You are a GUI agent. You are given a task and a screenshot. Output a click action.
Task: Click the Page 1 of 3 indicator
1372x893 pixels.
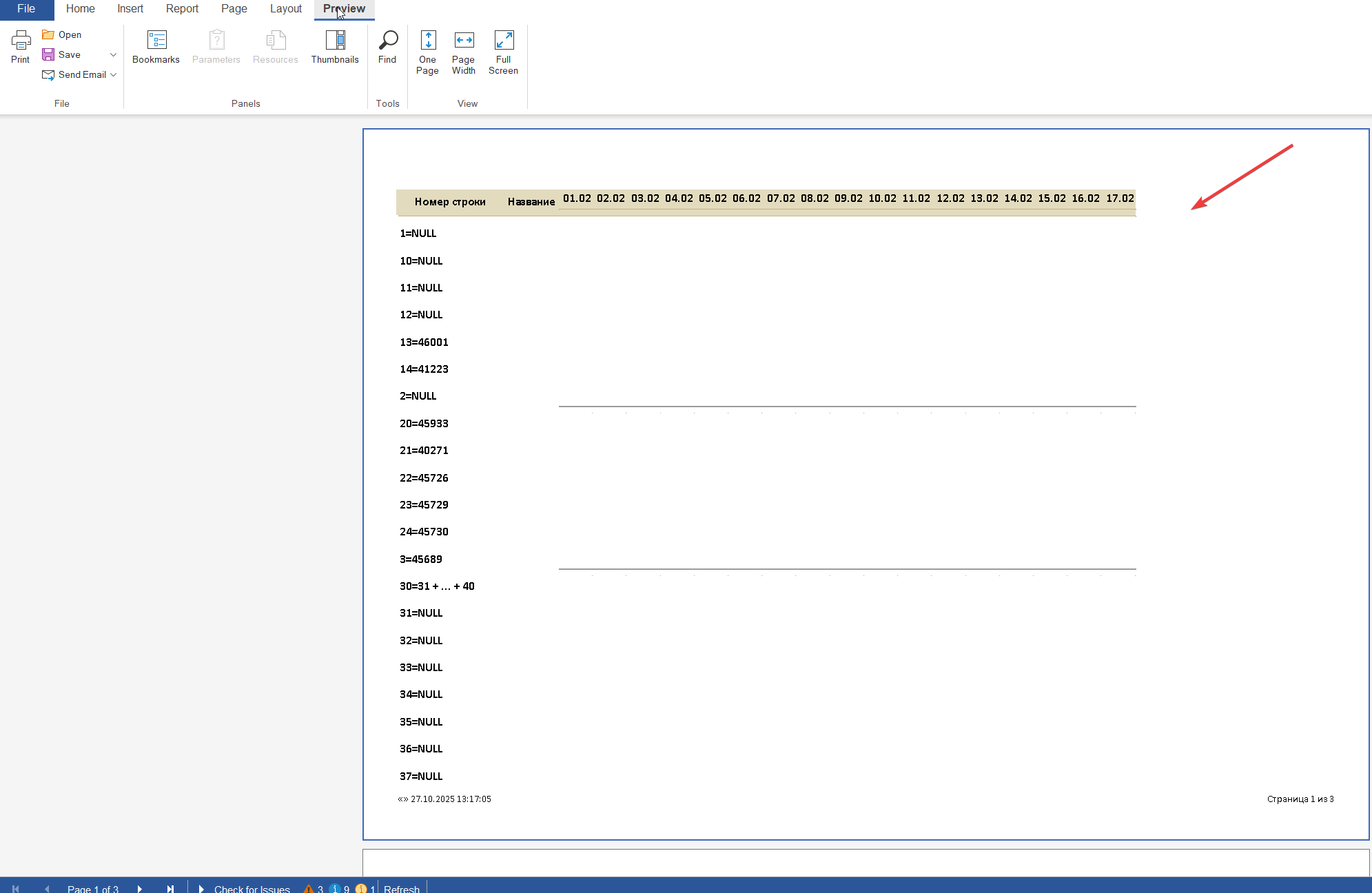(93, 888)
